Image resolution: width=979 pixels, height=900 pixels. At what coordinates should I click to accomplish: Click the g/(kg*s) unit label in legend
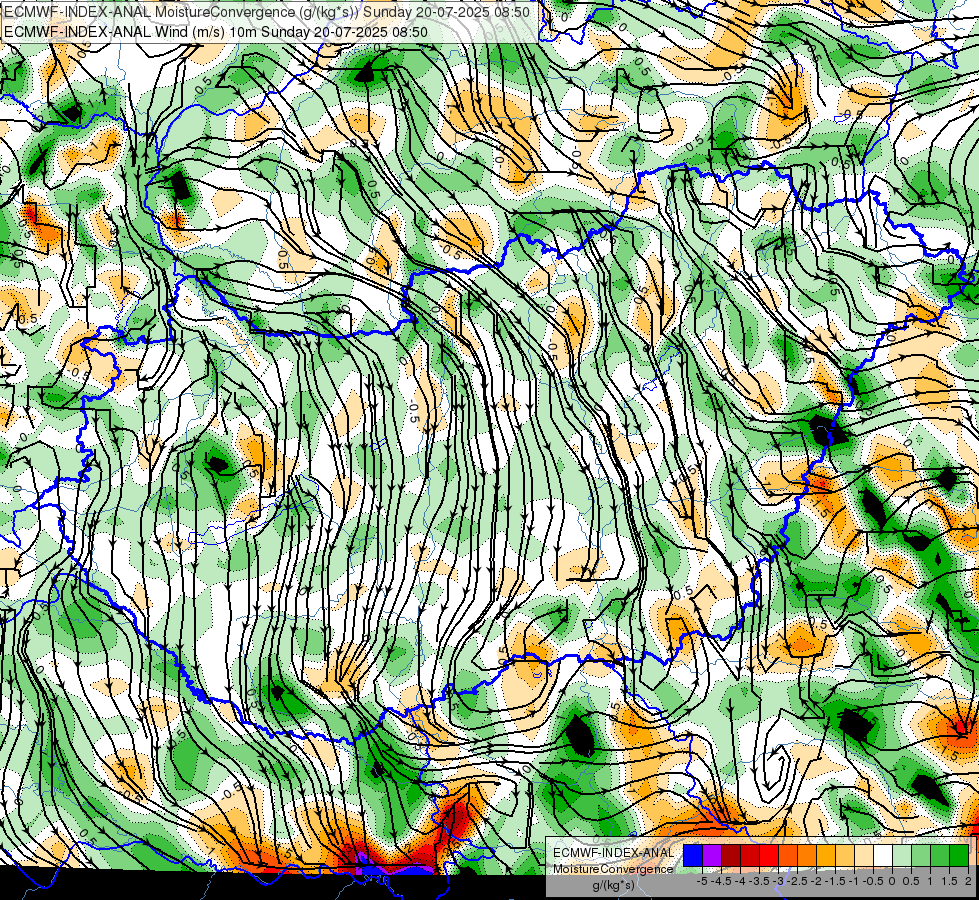[x=613, y=886]
